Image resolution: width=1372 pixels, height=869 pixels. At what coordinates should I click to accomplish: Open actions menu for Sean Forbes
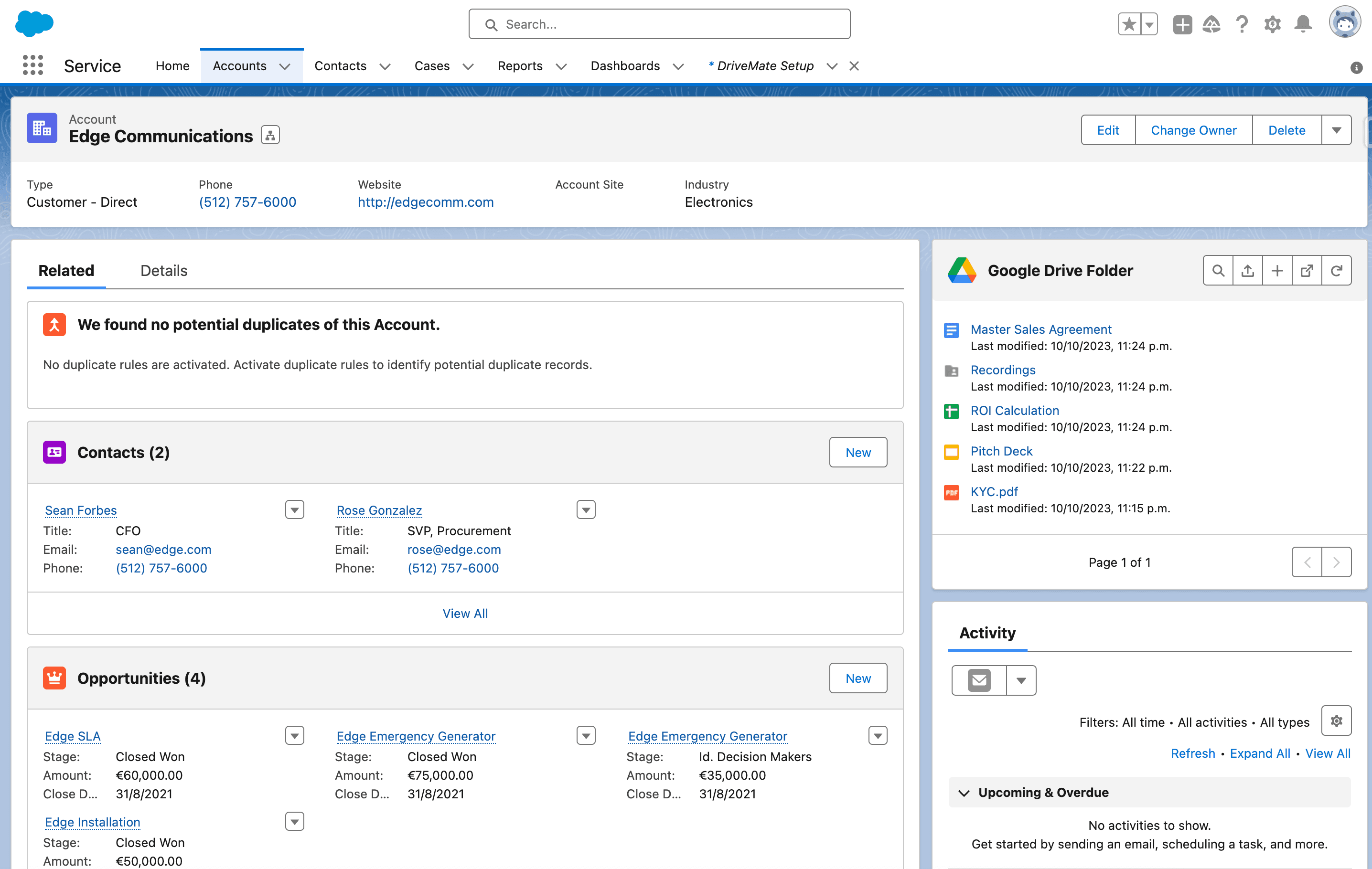(295, 509)
